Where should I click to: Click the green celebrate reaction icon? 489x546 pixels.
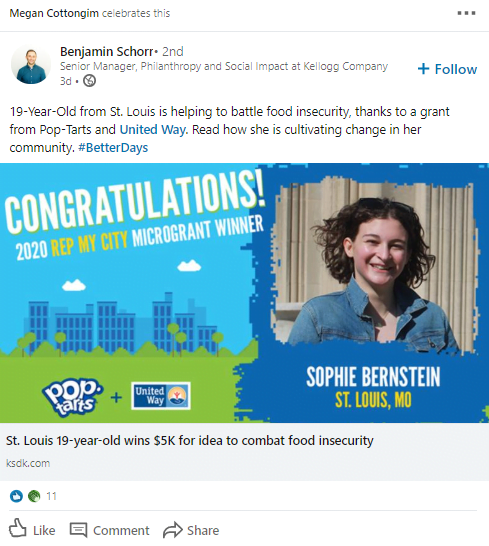[x=34, y=496]
